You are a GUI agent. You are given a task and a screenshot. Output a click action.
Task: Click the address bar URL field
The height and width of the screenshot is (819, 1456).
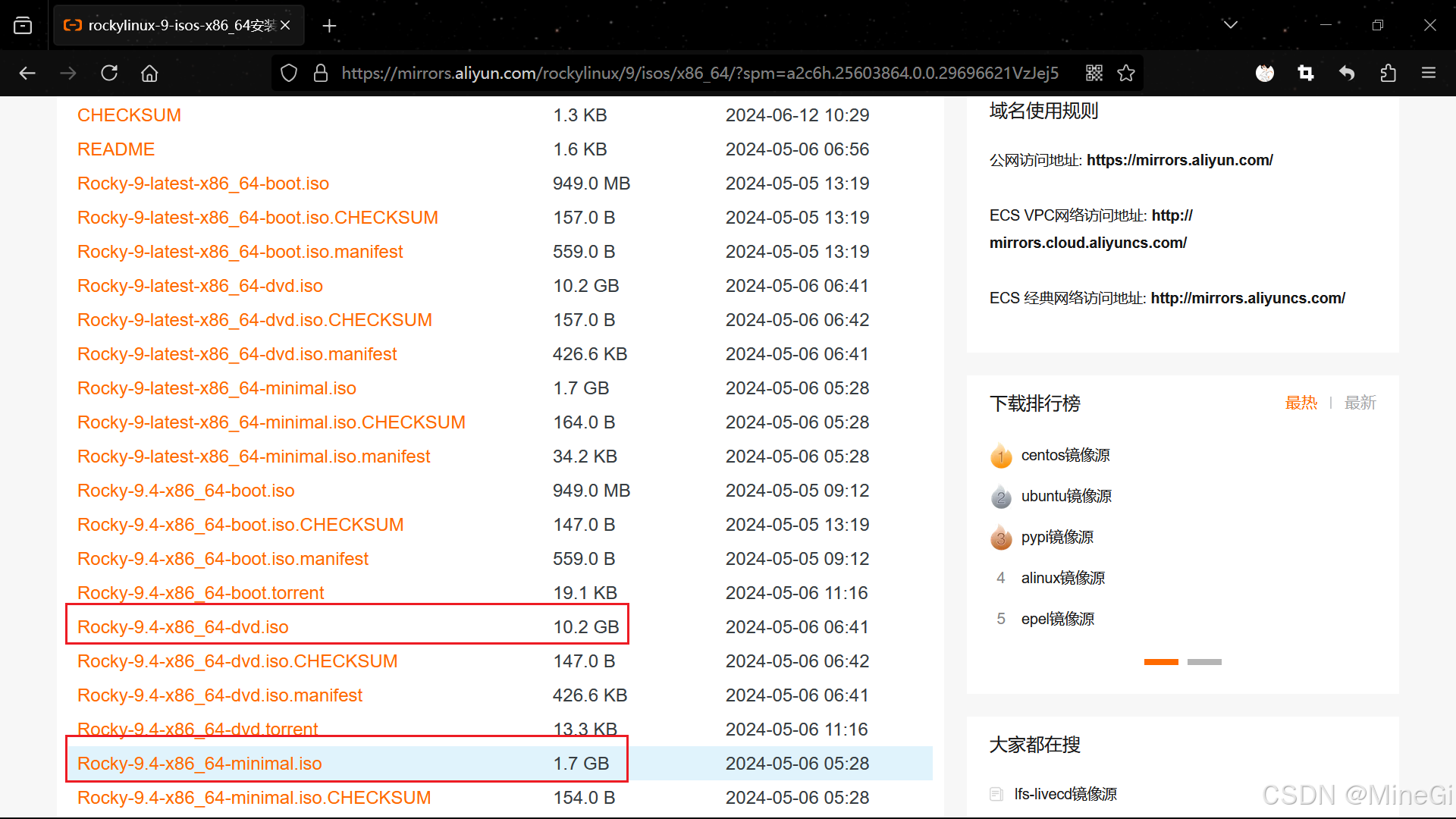point(698,73)
